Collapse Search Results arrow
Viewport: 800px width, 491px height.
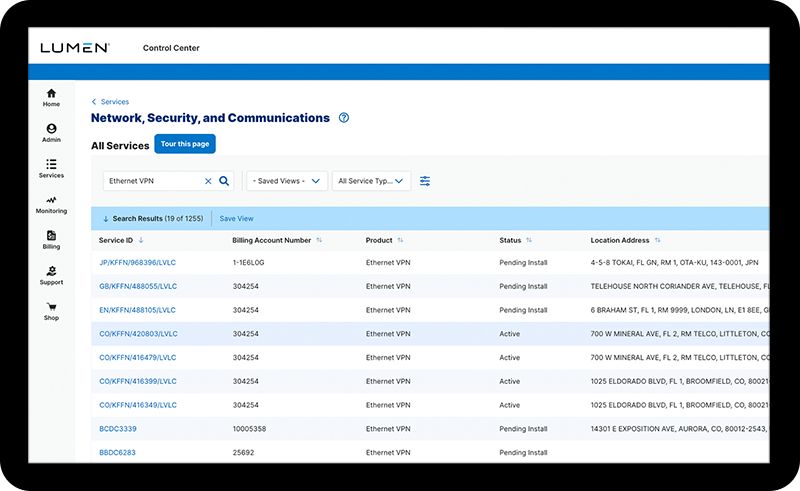[106, 218]
